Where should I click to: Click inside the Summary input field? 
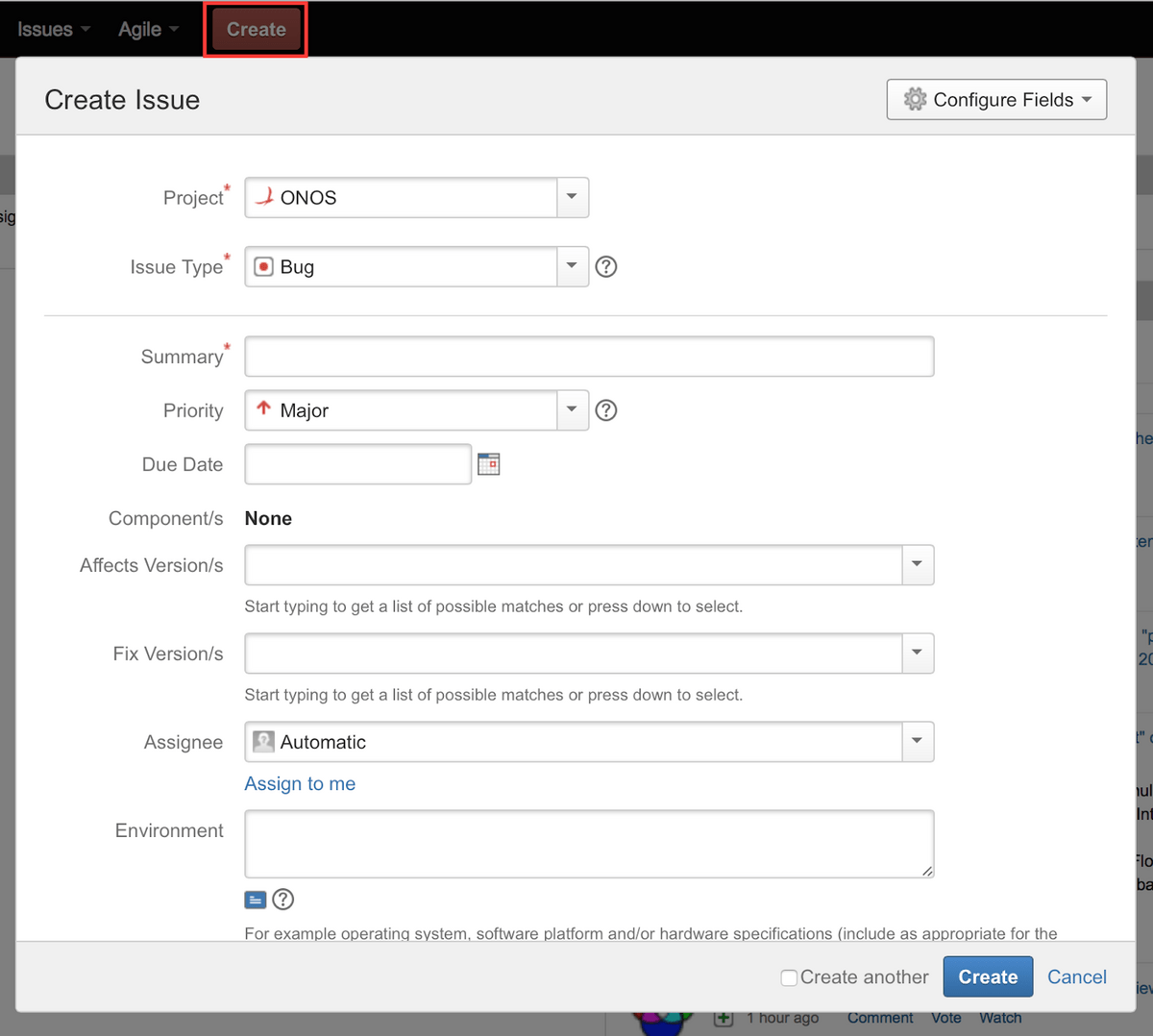click(x=586, y=356)
